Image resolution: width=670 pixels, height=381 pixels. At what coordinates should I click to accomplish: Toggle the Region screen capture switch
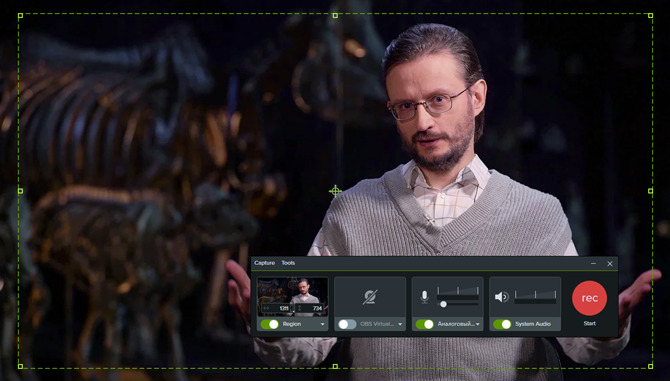coord(270,324)
